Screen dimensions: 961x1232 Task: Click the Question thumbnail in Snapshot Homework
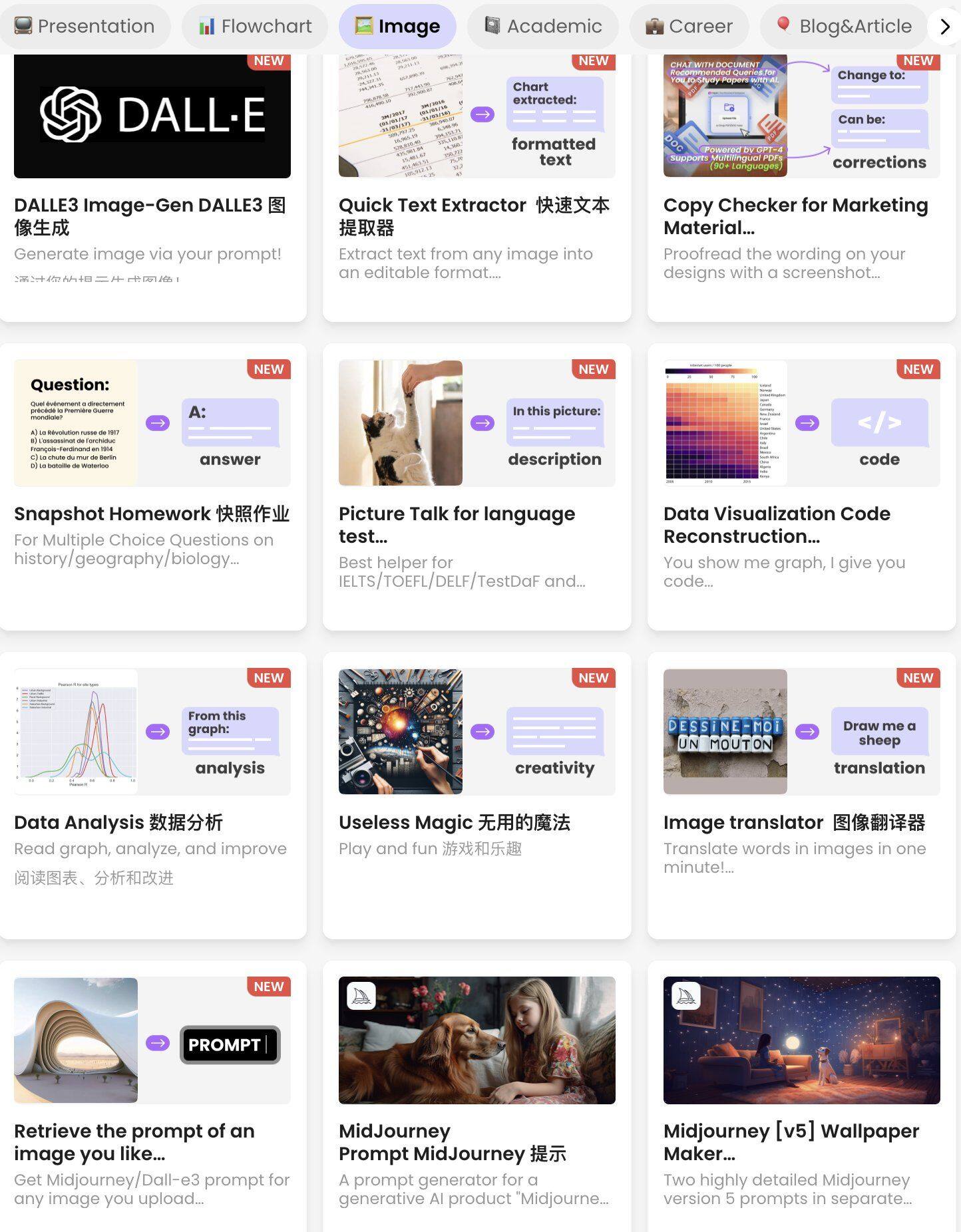76,423
